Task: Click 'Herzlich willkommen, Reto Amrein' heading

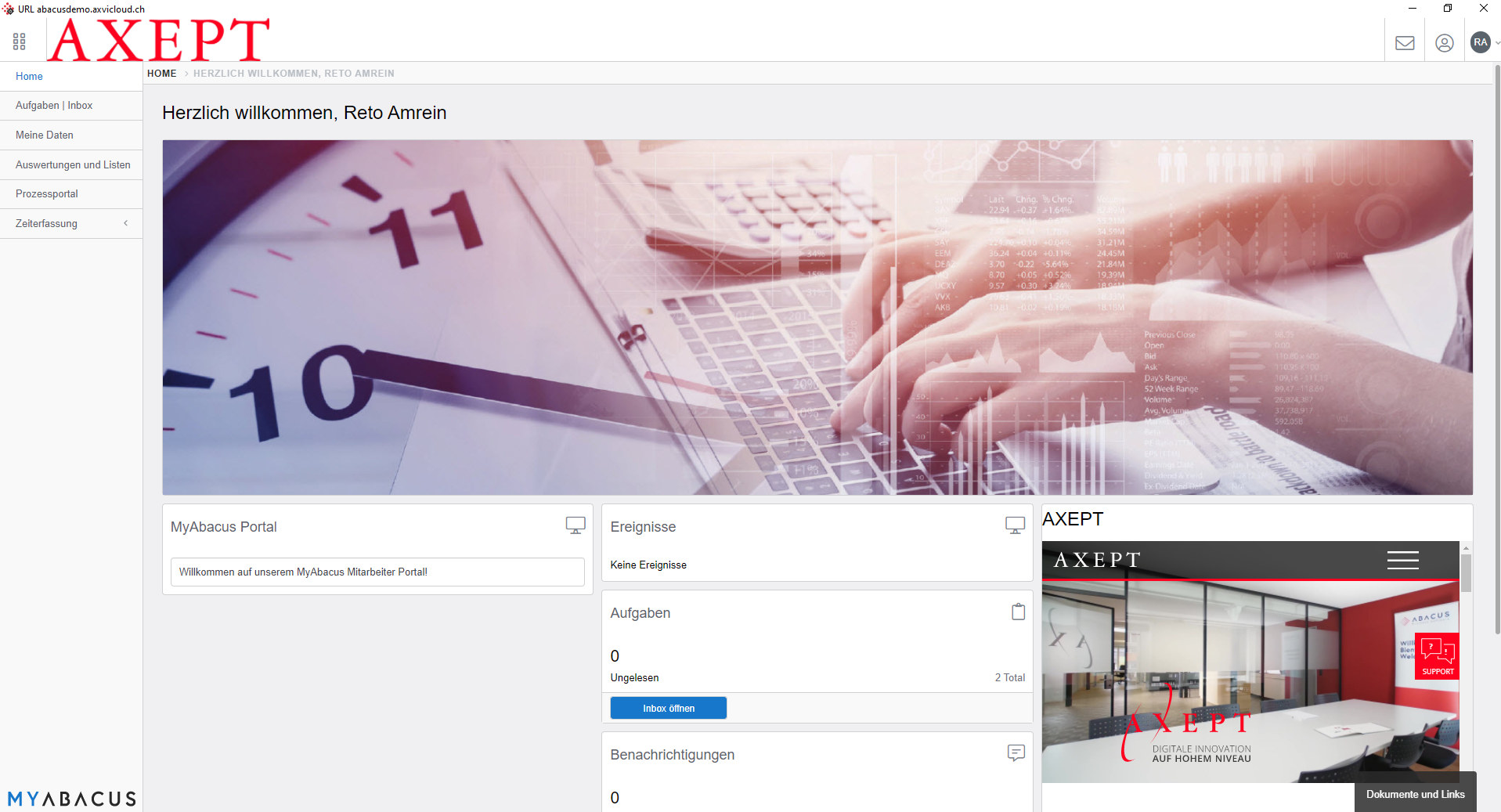Action: point(305,113)
